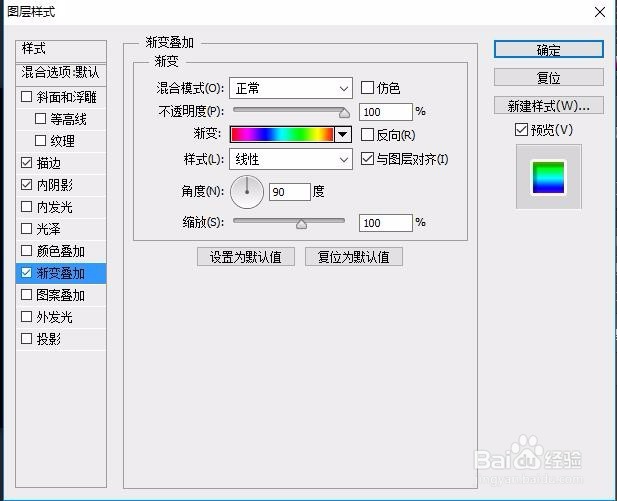Open the gradient picker arrow
The height and width of the screenshot is (501, 617).
pyautogui.click(x=343, y=135)
